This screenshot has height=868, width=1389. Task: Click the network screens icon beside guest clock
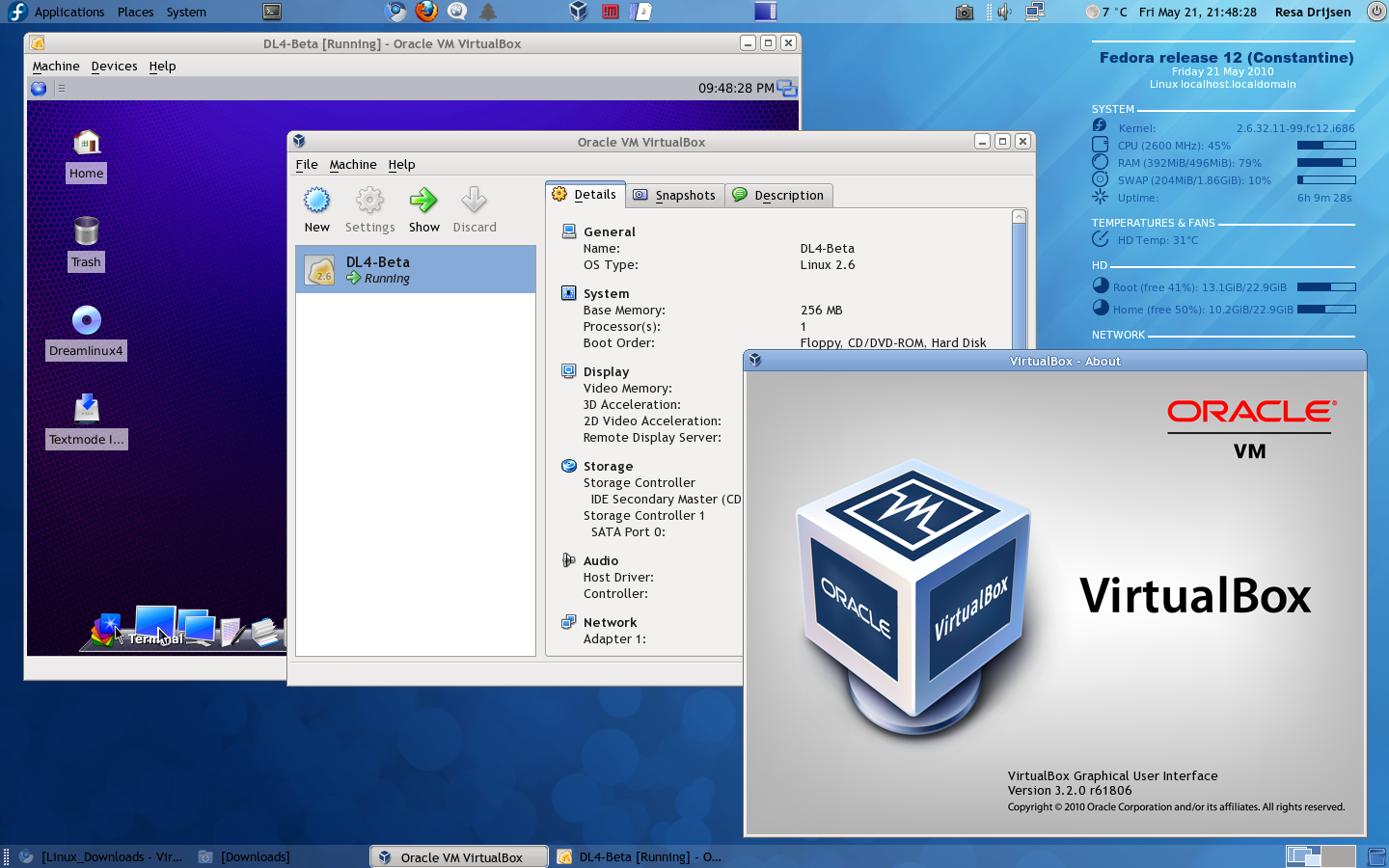787,89
